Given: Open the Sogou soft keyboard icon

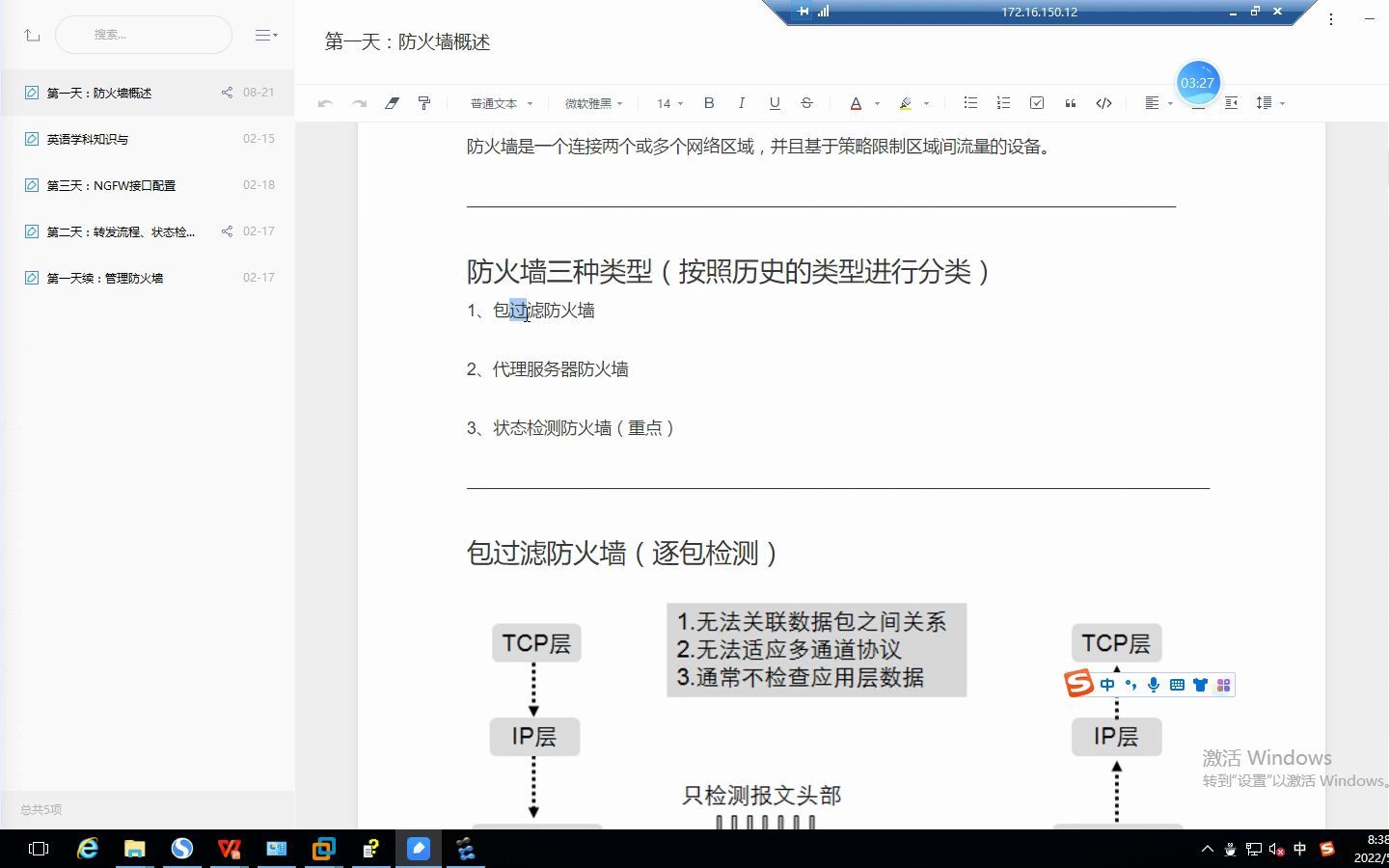Looking at the screenshot, I should 1177,685.
